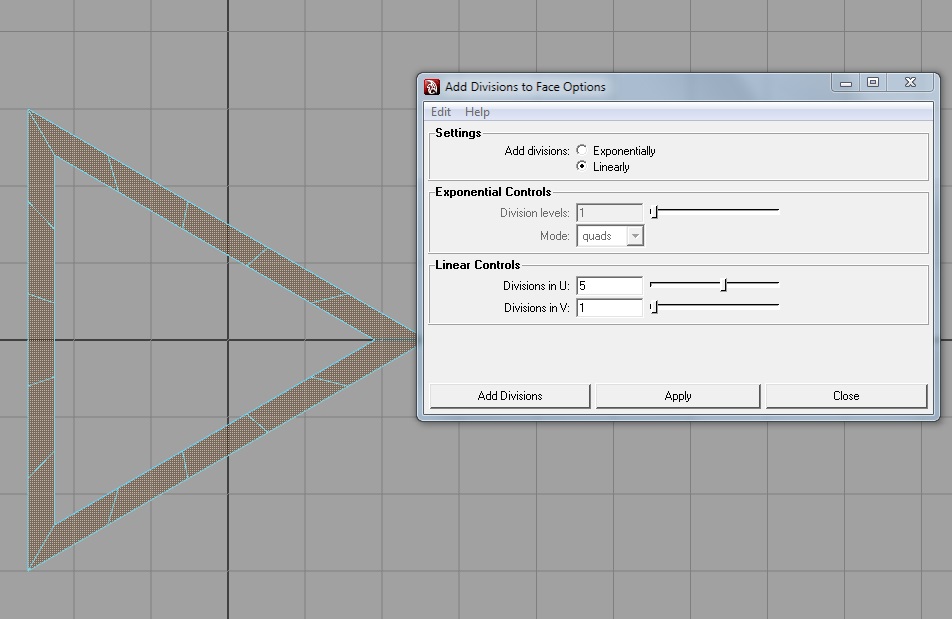952x619 pixels.
Task: Minimize the Add Divisions options window
Action: pos(846,83)
